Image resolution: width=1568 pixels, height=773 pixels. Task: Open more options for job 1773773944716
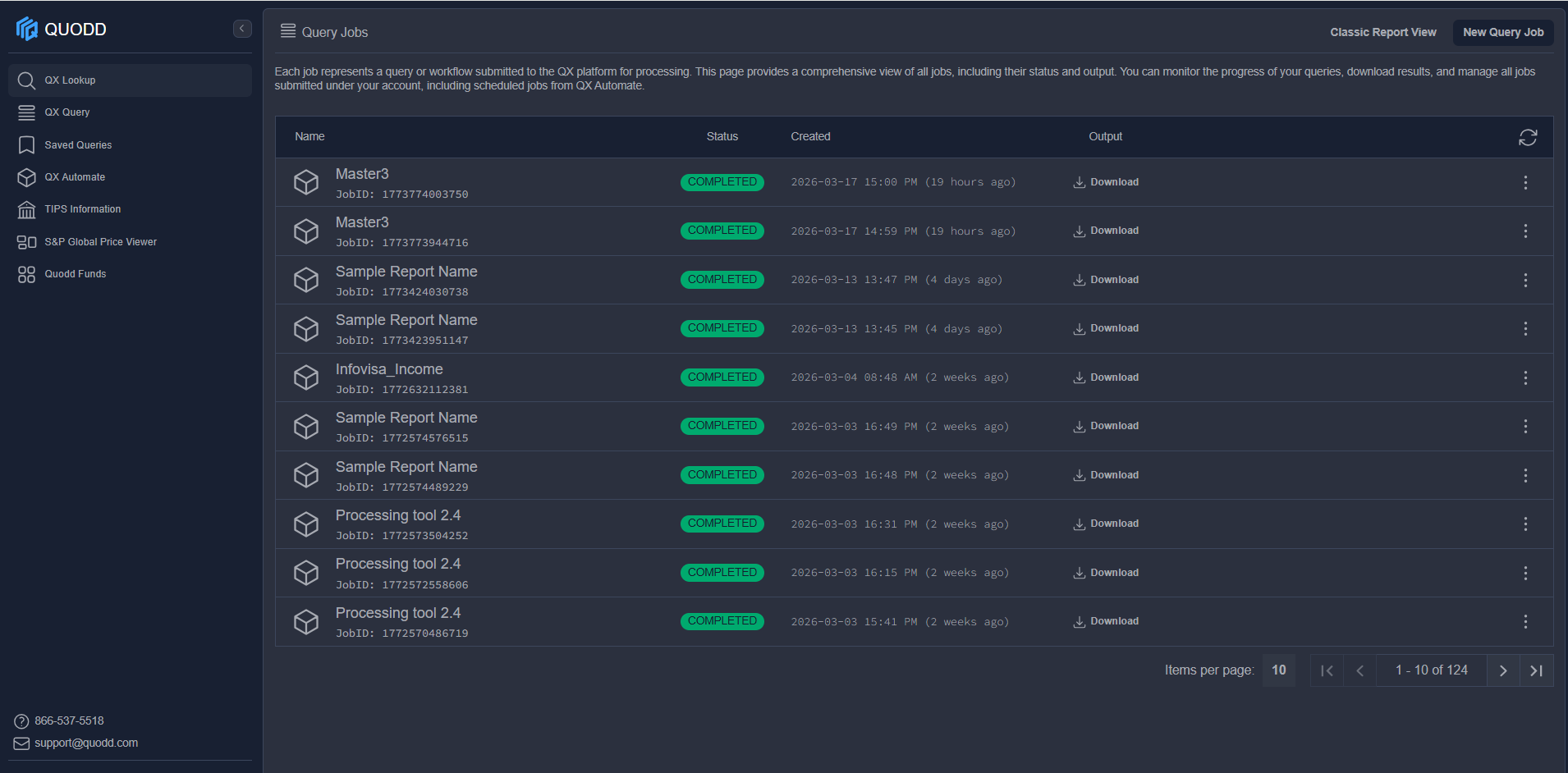pyautogui.click(x=1525, y=231)
